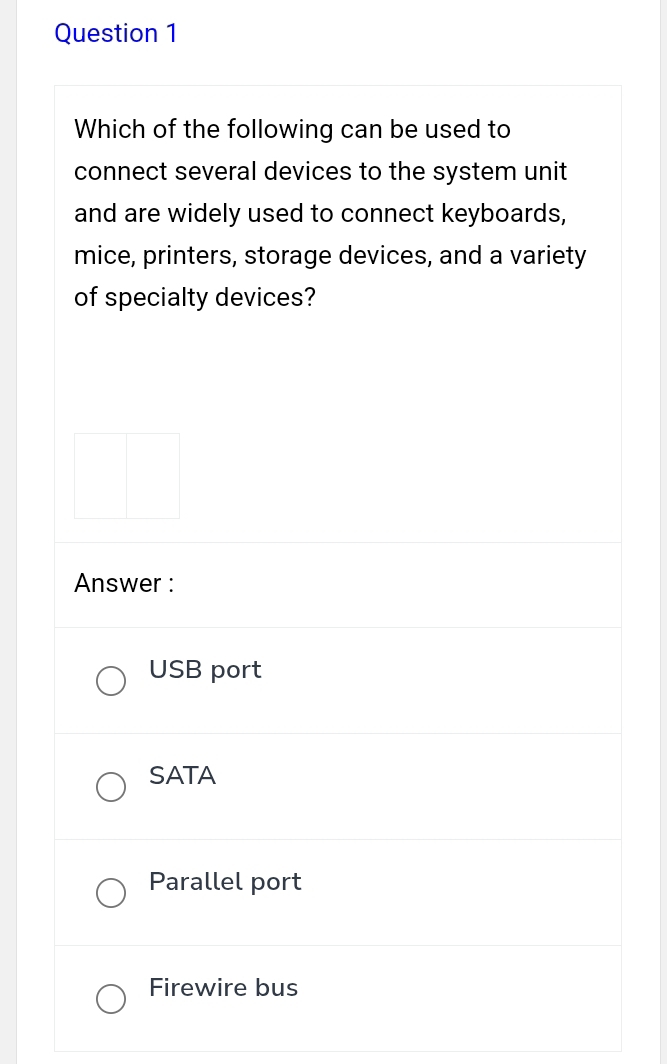
Task: Click the Parallel port answer label
Action: click(225, 882)
